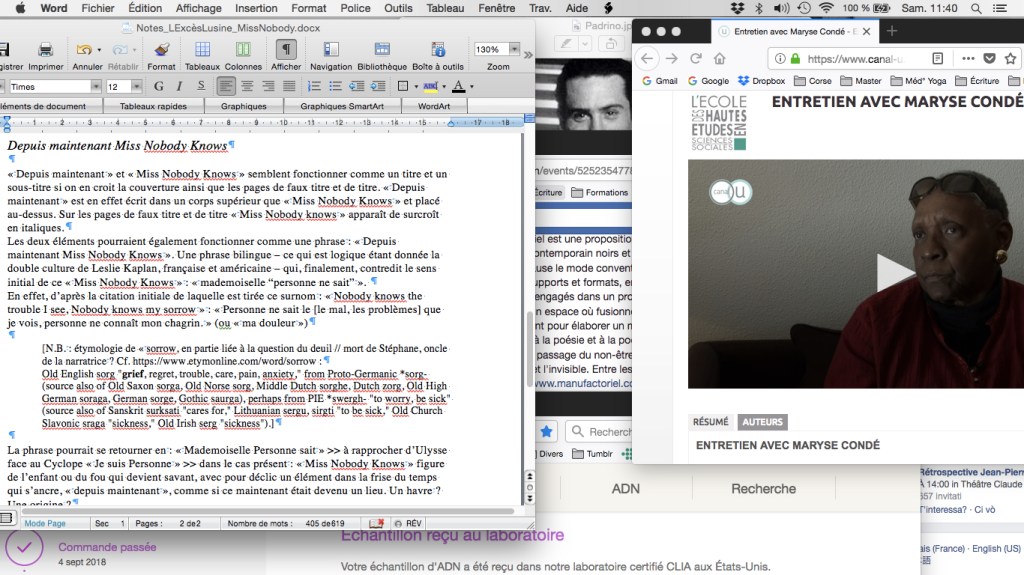Image resolution: width=1024 pixels, height=575 pixels.
Task: Toggle italic formatting
Action: (175, 87)
